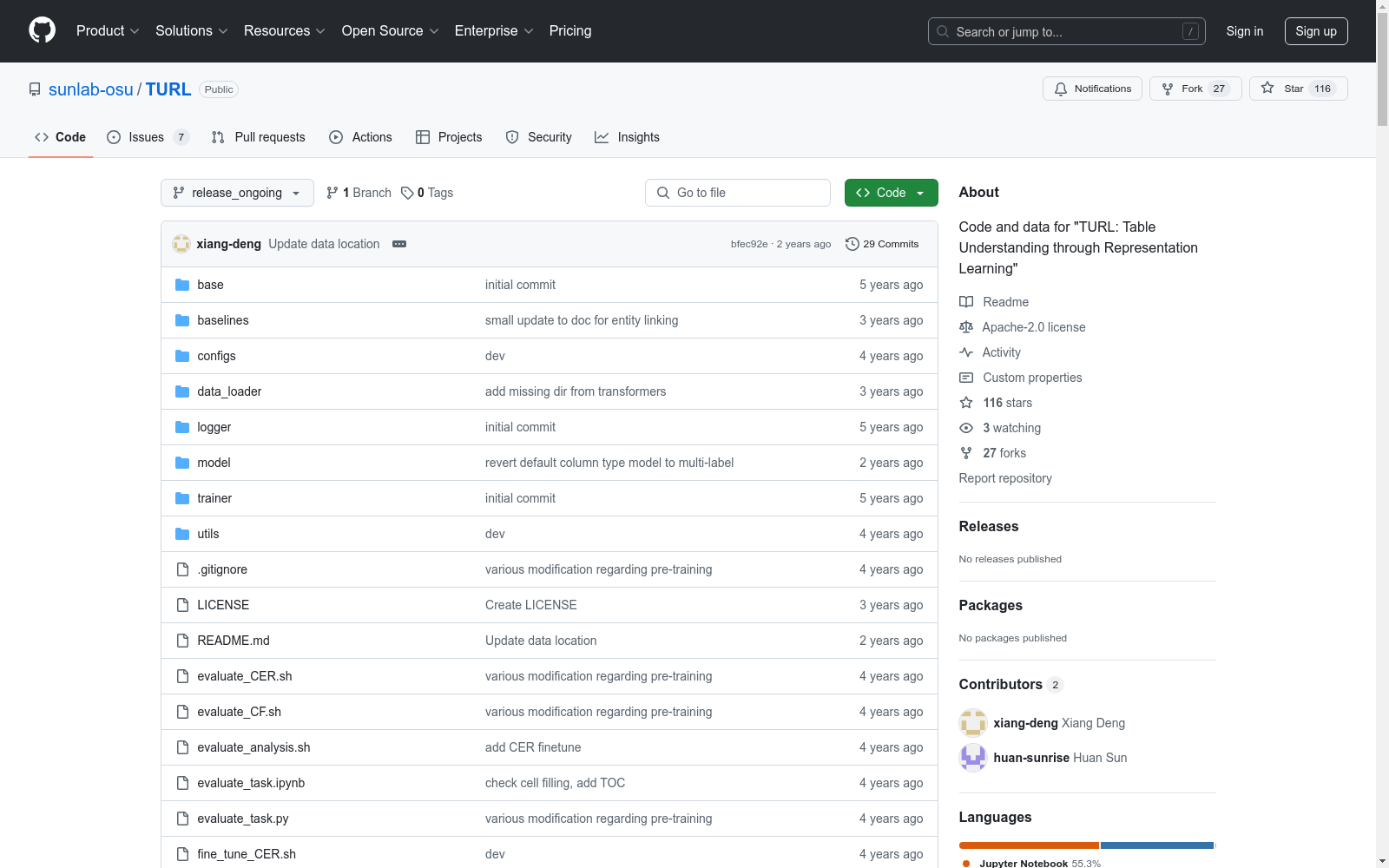Click the Apache license scale icon
Image resolution: width=1389 pixels, height=868 pixels.
tap(966, 327)
